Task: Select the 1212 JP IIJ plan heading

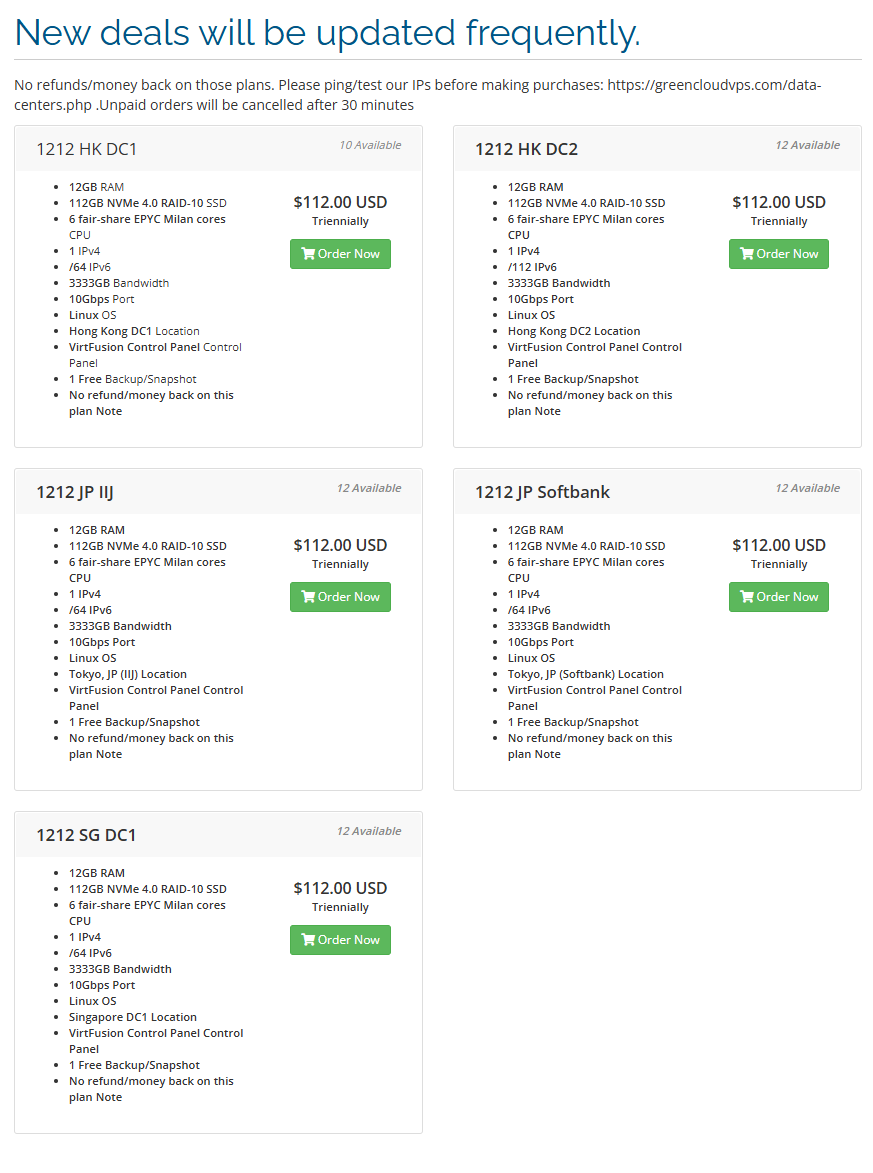Action: [x=82, y=492]
